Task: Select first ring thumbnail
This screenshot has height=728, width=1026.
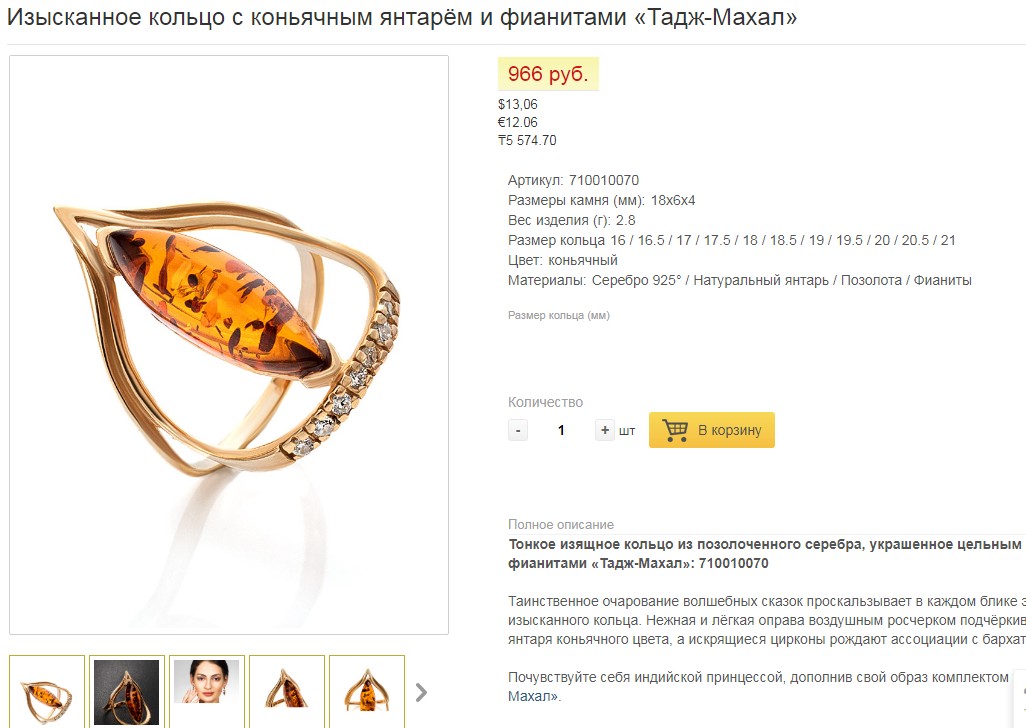Action: pos(47,692)
